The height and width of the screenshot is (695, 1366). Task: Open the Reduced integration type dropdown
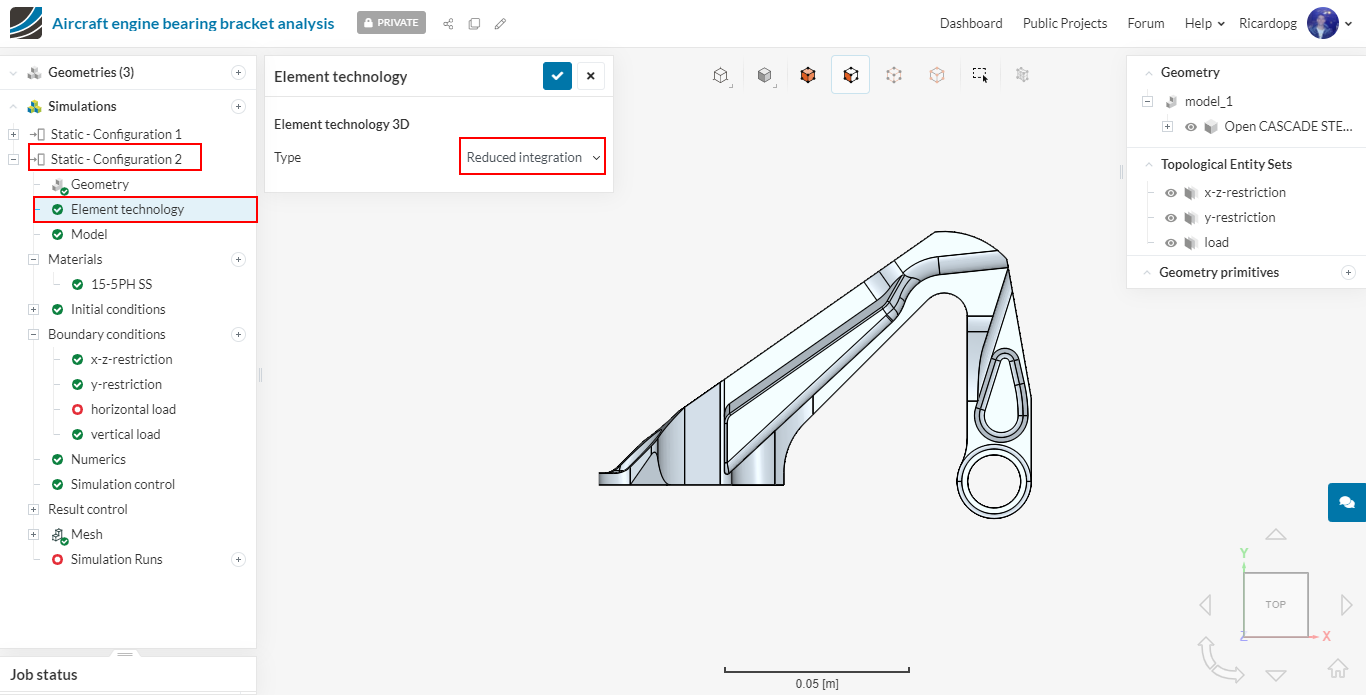click(x=532, y=157)
